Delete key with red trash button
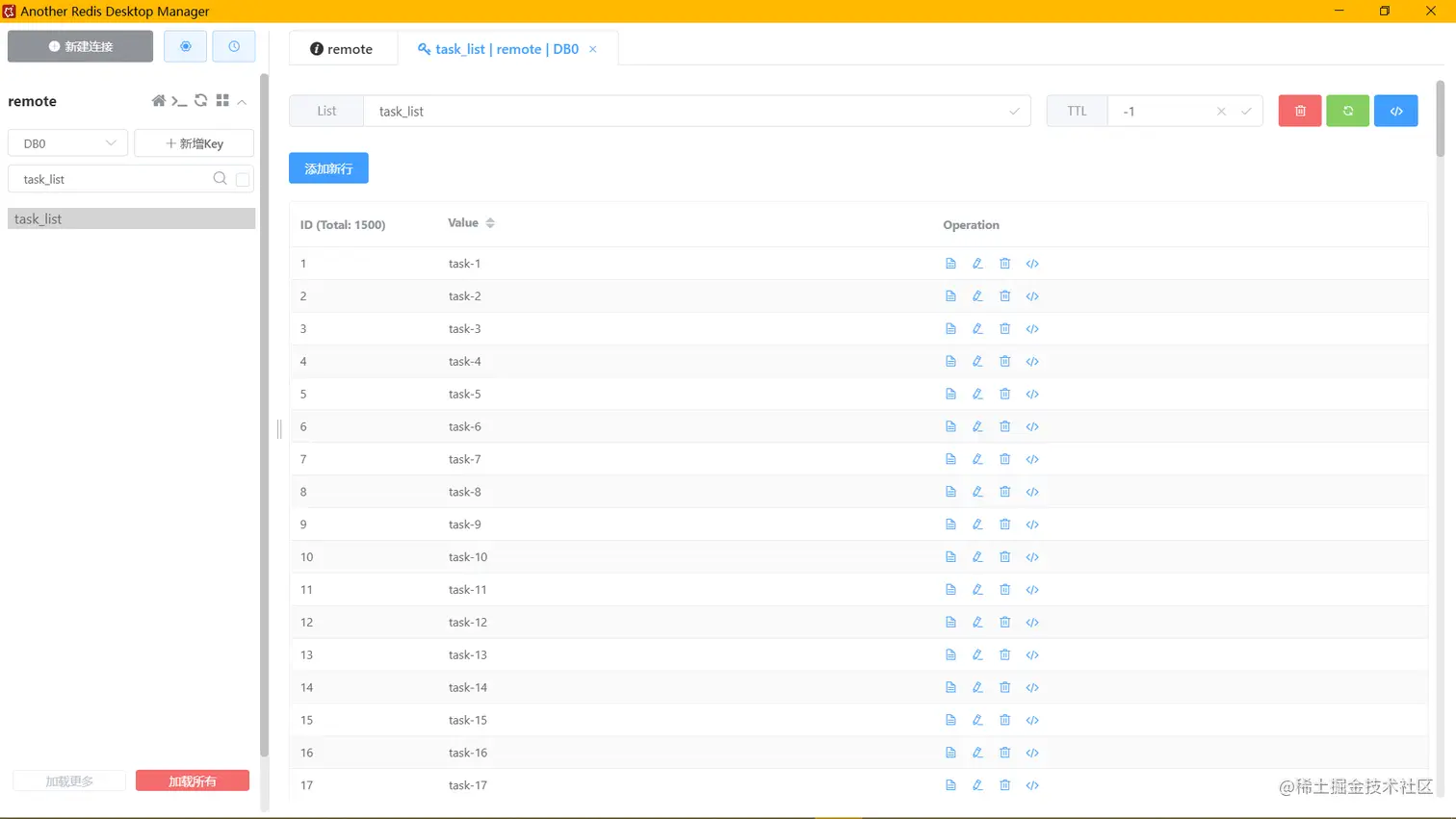1456x819 pixels. (1300, 111)
